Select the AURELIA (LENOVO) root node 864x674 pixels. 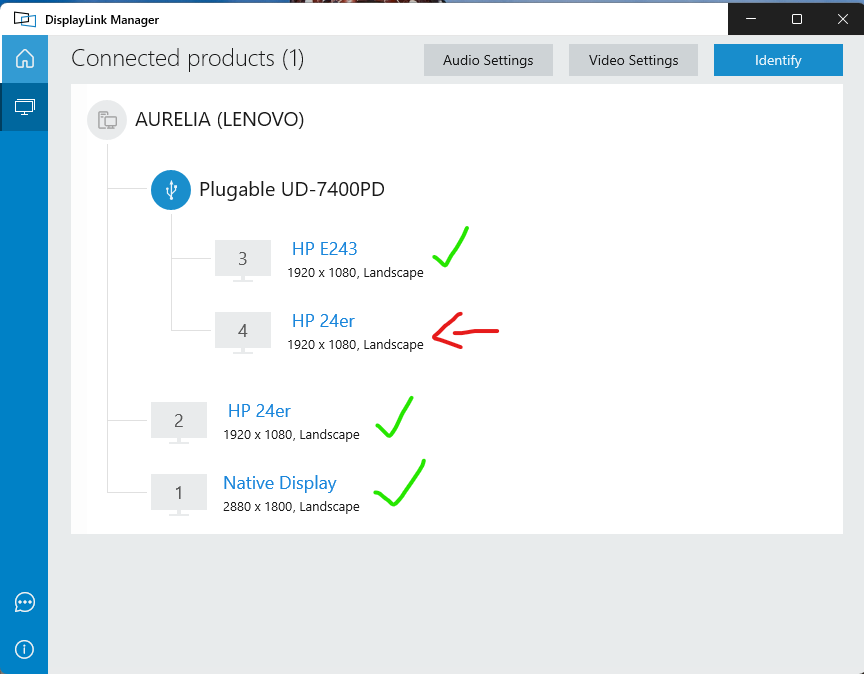(219, 120)
